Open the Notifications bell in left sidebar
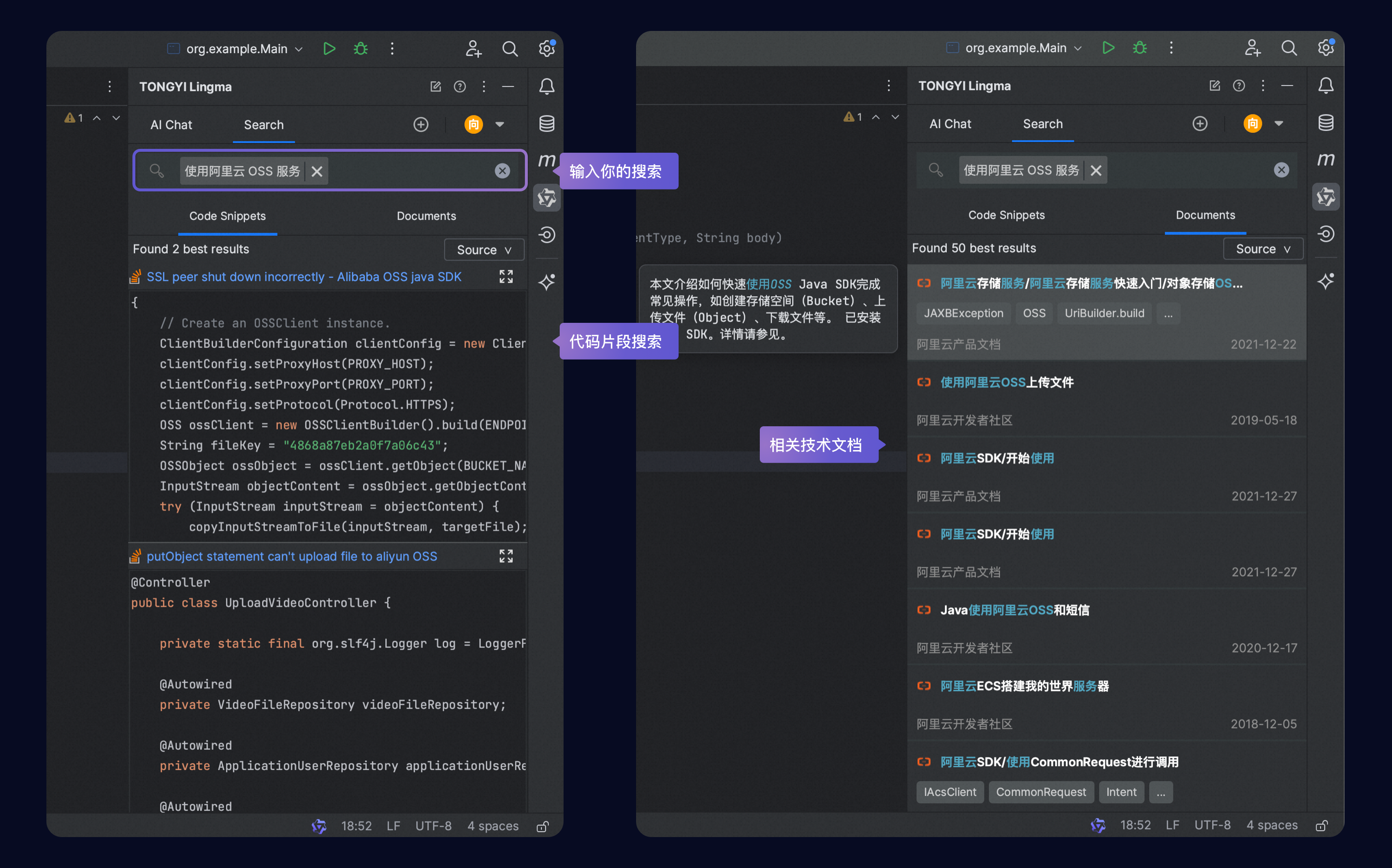This screenshot has height=868, width=1392. tap(547, 87)
